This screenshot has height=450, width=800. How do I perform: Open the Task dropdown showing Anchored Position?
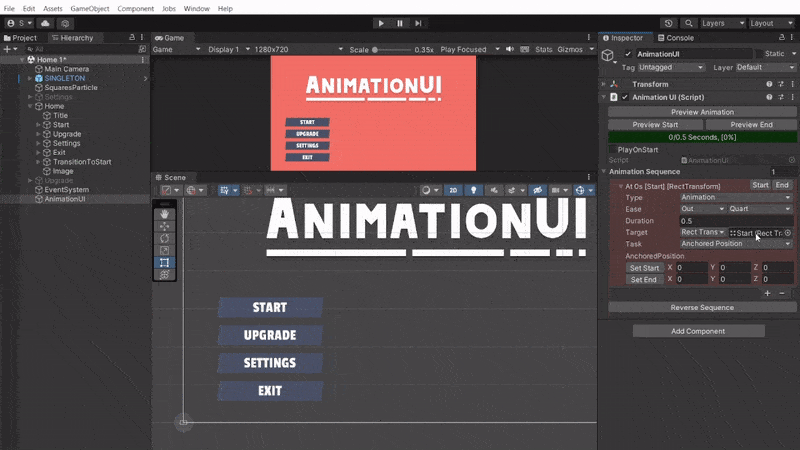pyautogui.click(x=736, y=244)
